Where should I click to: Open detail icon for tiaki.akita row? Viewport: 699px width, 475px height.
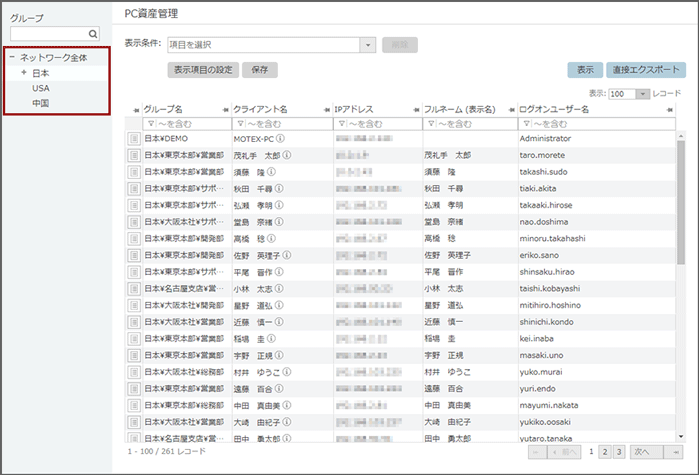coord(134,189)
